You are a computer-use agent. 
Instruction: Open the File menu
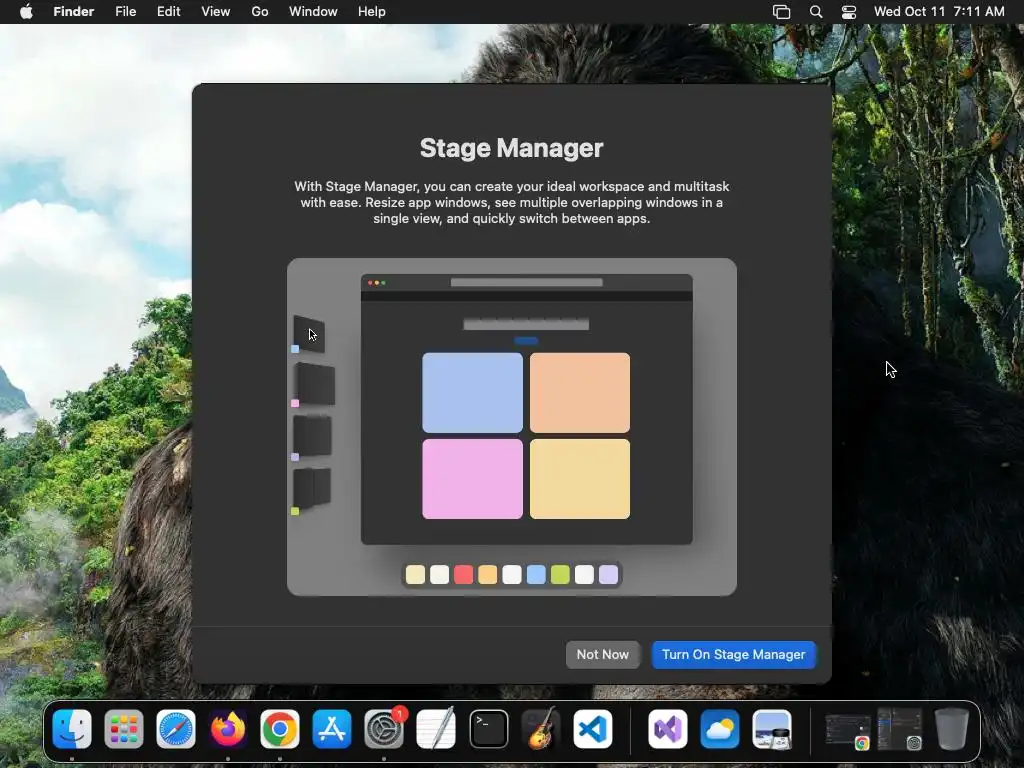pos(125,12)
